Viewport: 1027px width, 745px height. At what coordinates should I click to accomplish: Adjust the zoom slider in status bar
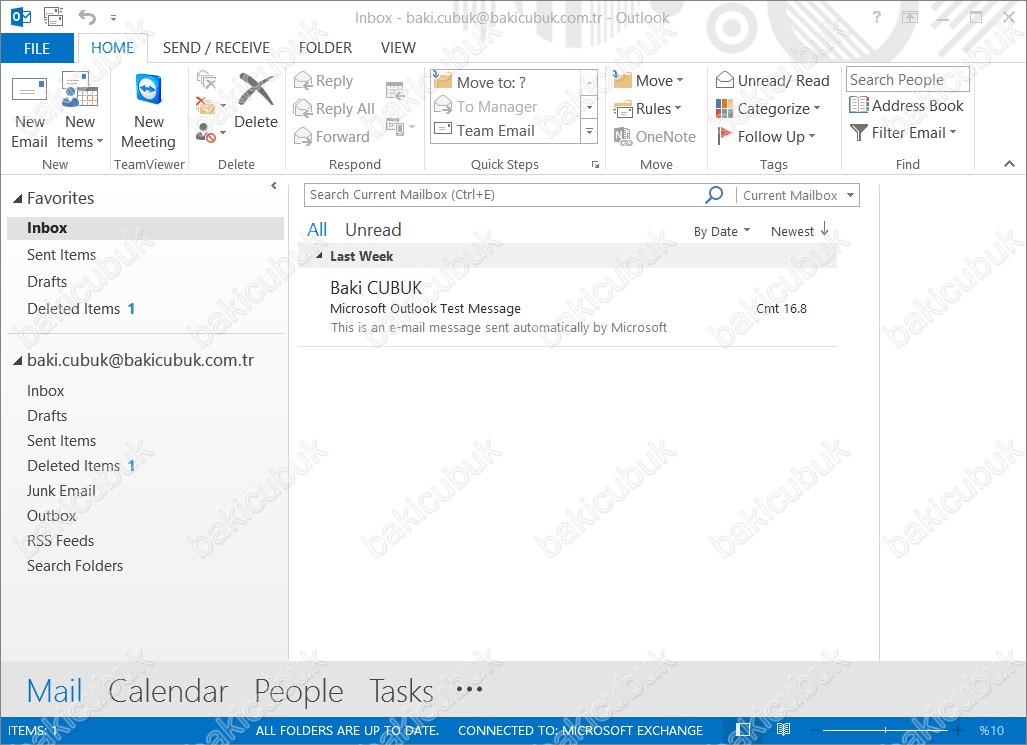coord(885,730)
